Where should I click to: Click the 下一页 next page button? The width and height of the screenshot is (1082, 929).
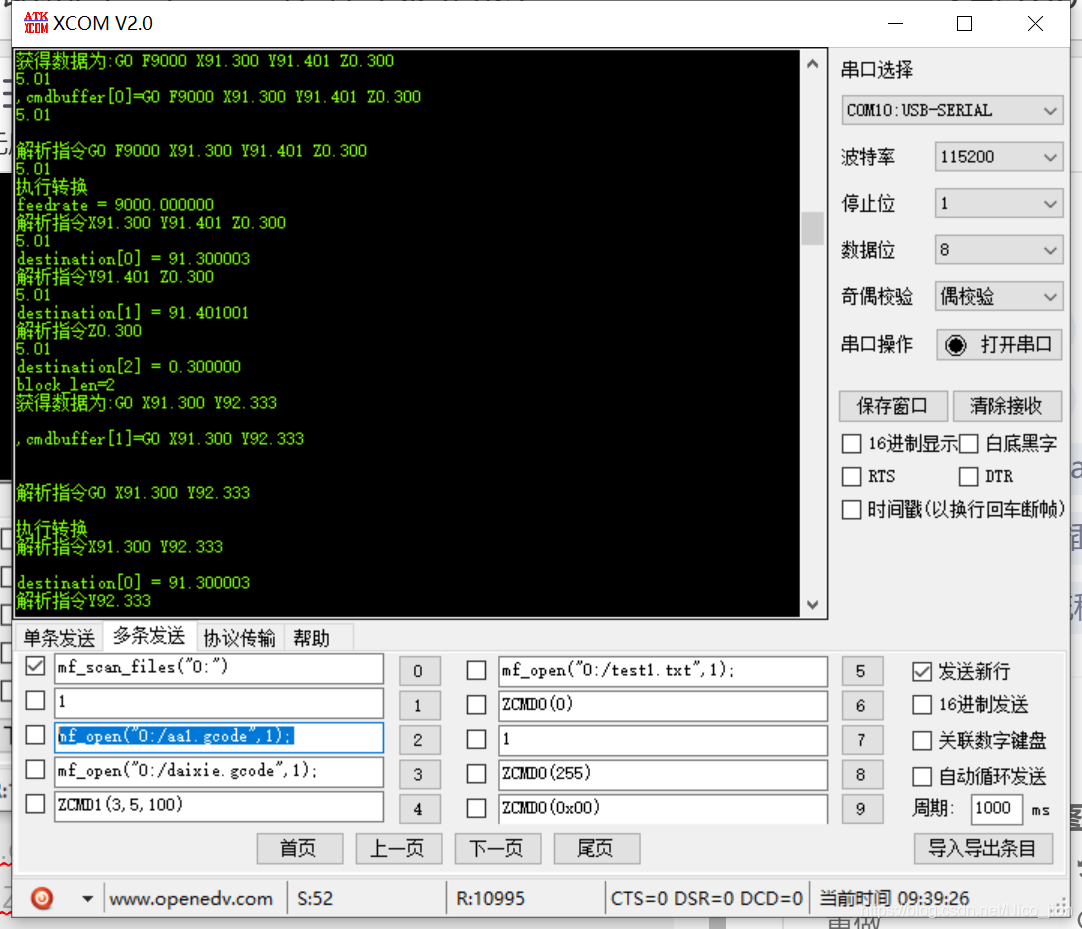498,848
